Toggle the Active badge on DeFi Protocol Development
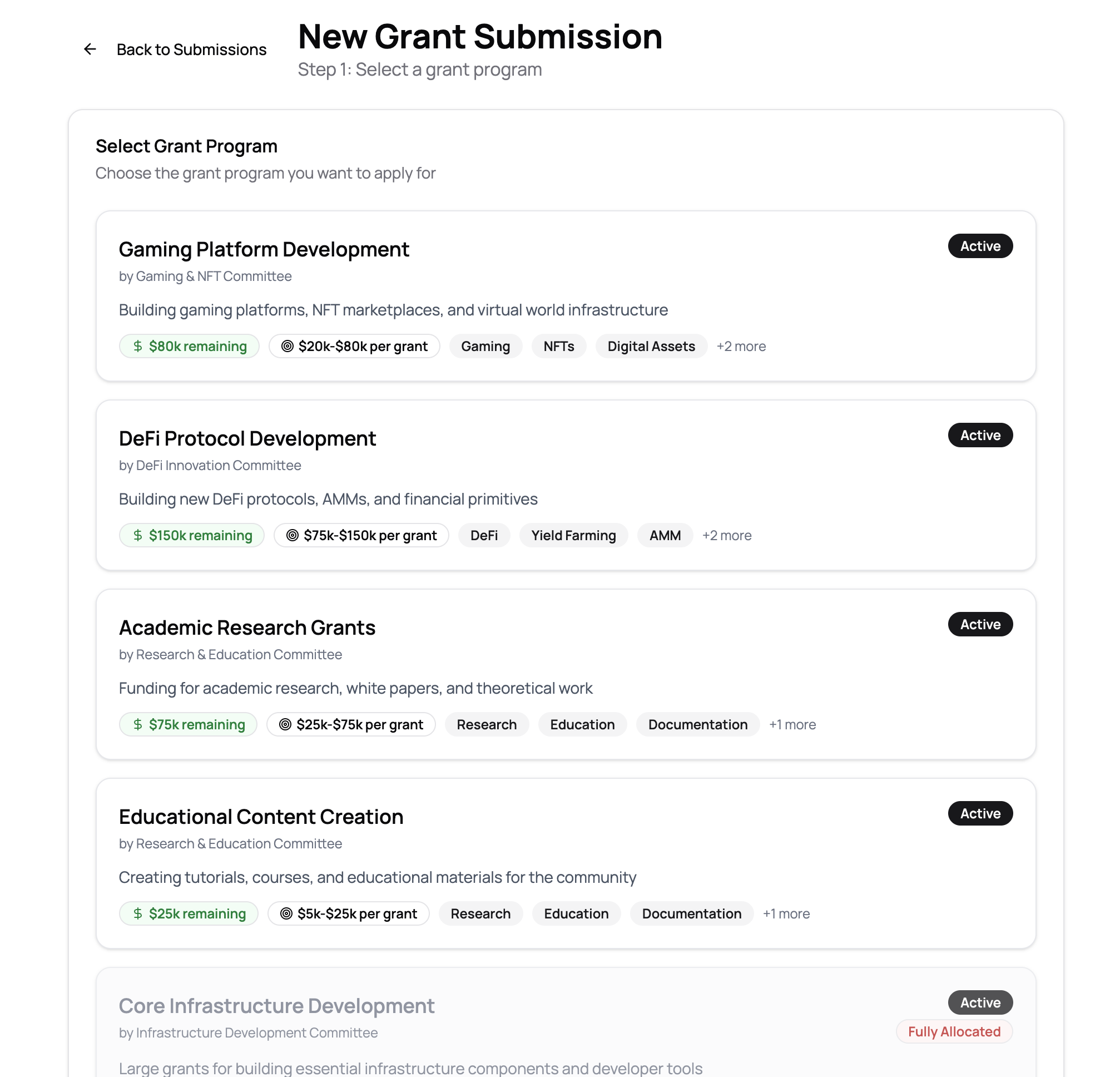The image size is (1120, 1077). 980,435
